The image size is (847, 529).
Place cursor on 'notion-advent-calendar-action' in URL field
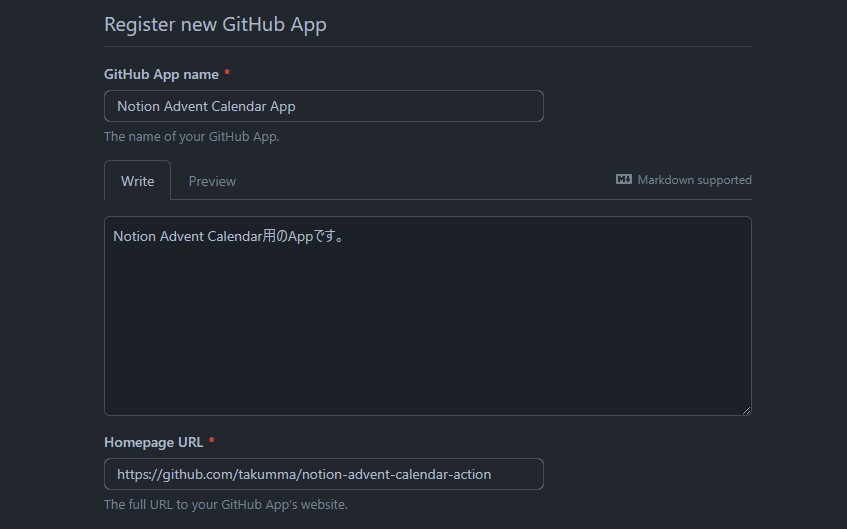(x=396, y=474)
